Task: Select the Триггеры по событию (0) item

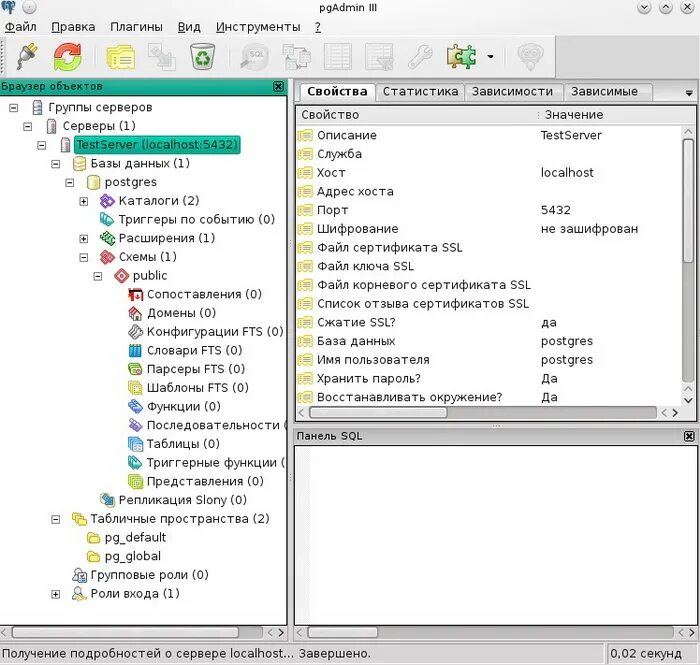Action: 196,219
